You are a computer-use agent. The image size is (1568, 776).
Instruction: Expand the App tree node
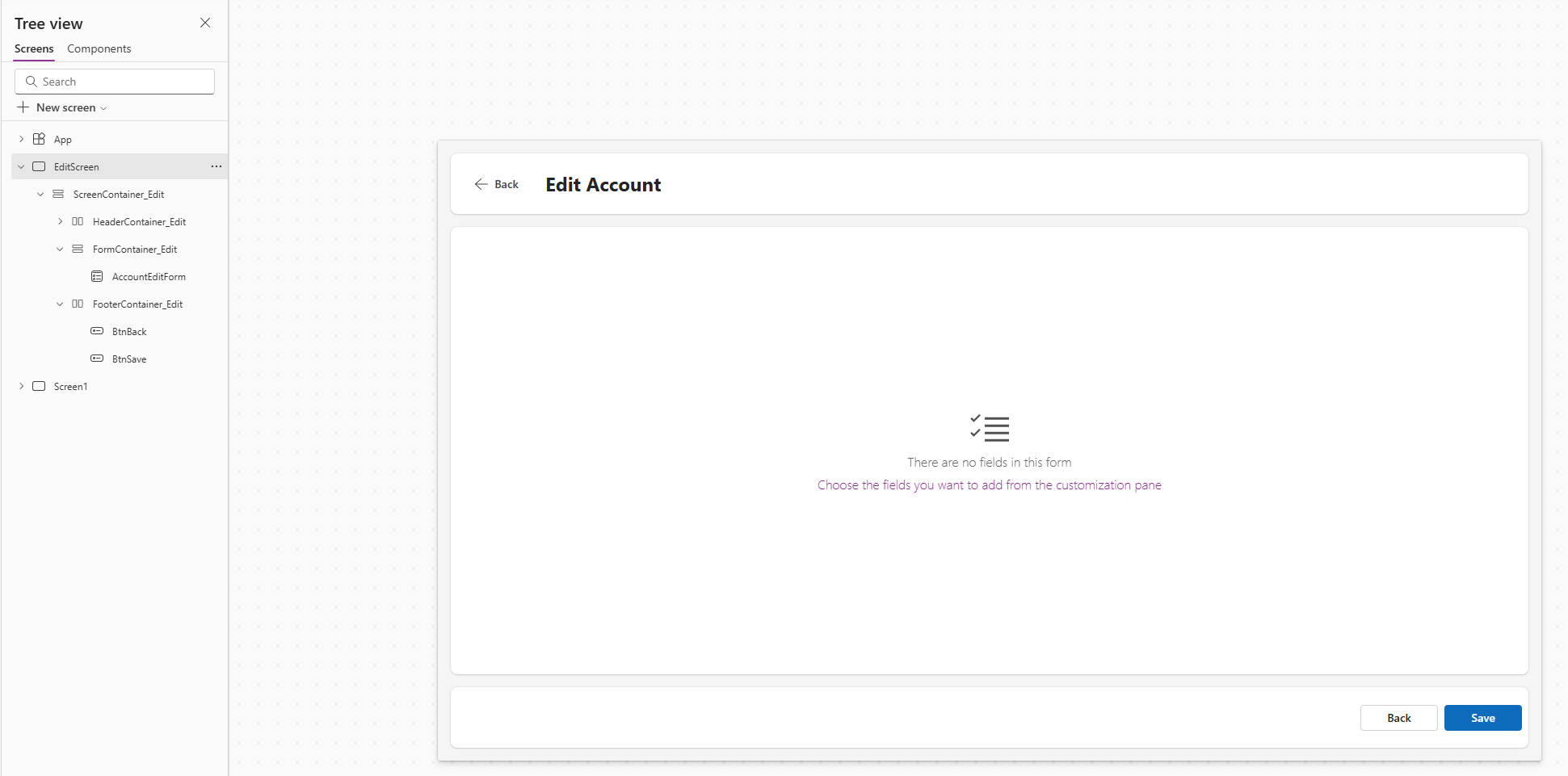click(x=21, y=139)
